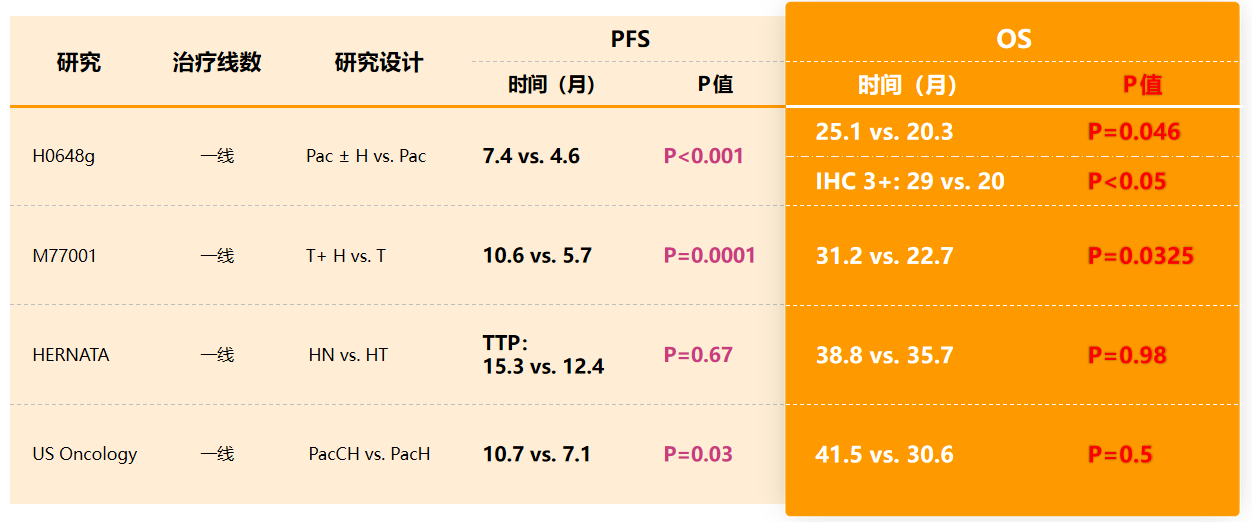Select the OS value "38.8 vs. 35.7"

(884, 355)
